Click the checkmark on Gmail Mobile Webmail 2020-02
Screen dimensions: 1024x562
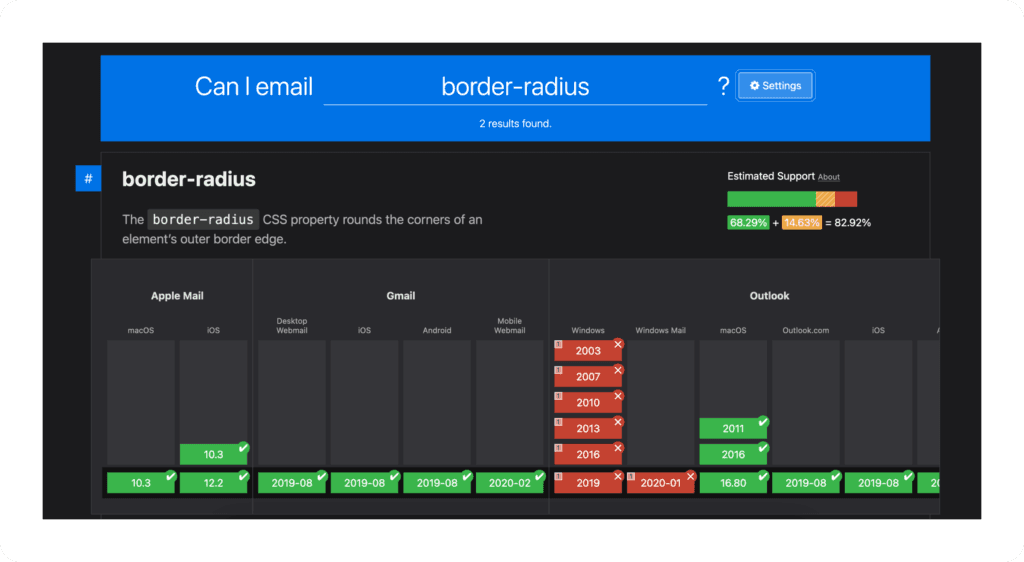point(539,476)
